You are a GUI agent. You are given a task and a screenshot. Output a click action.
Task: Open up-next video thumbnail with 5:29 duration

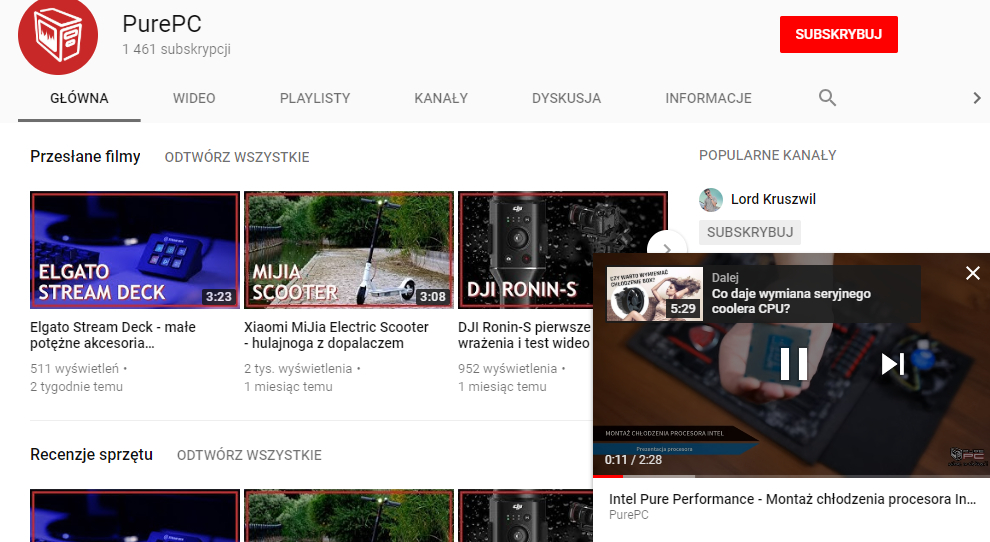click(655, 294)
